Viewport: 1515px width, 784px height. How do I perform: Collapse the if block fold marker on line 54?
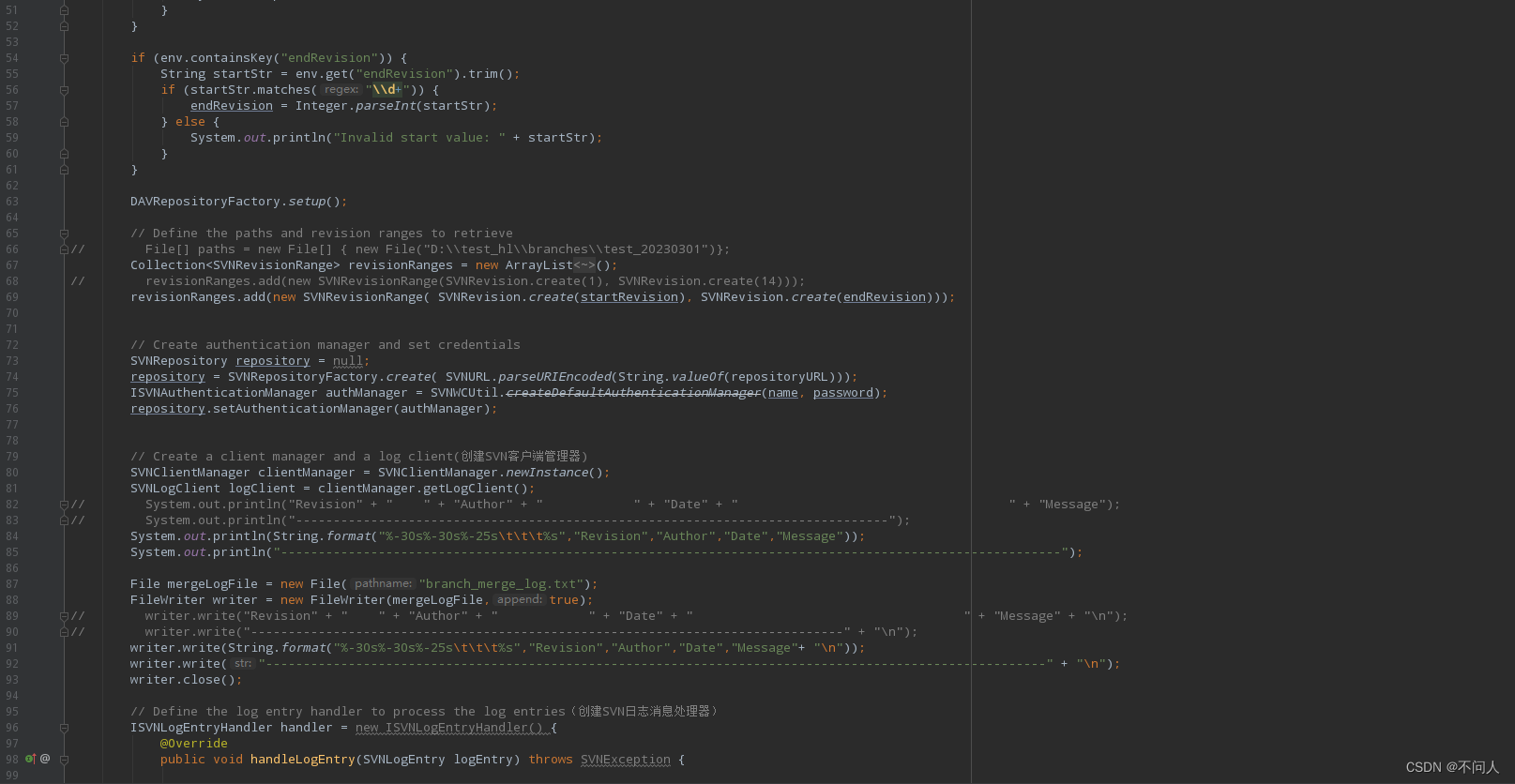(64, 58)
